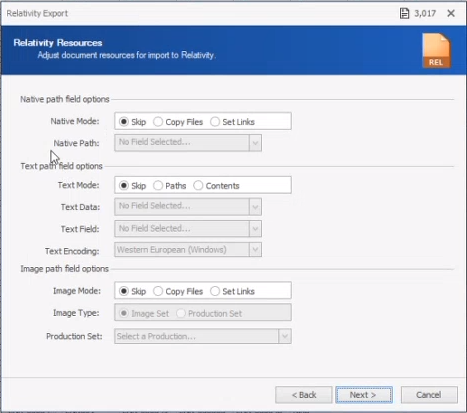Open the Text Data field dropdown
This screenshot has height=413, width=467.
pyautogui.click(x=255, y=207)
